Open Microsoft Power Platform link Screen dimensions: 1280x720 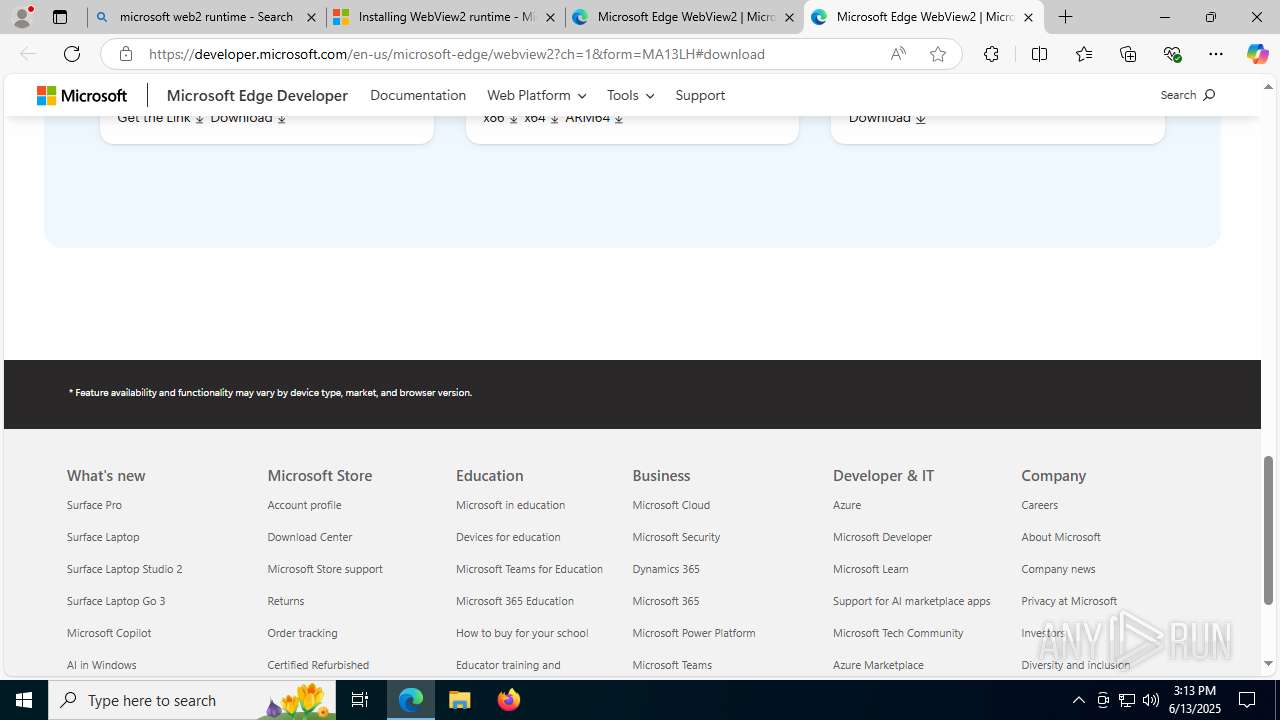[x=694, y=633]
